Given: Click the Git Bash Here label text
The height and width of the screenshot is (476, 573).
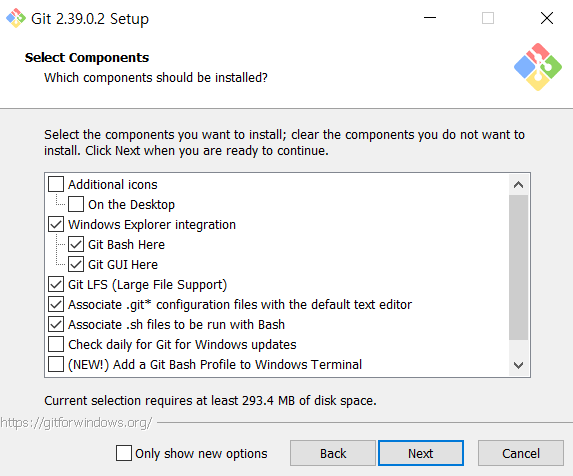Looking at the screenshot, I should tap(126, 244).
